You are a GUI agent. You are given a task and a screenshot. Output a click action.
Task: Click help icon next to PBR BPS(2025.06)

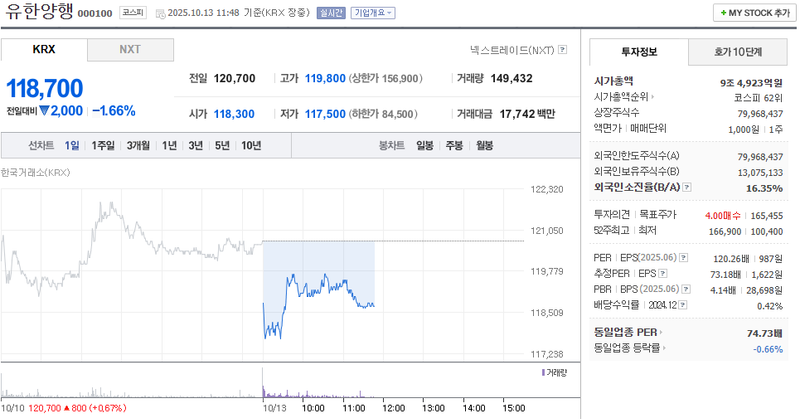pyautogui.click(x=687, y=289)
